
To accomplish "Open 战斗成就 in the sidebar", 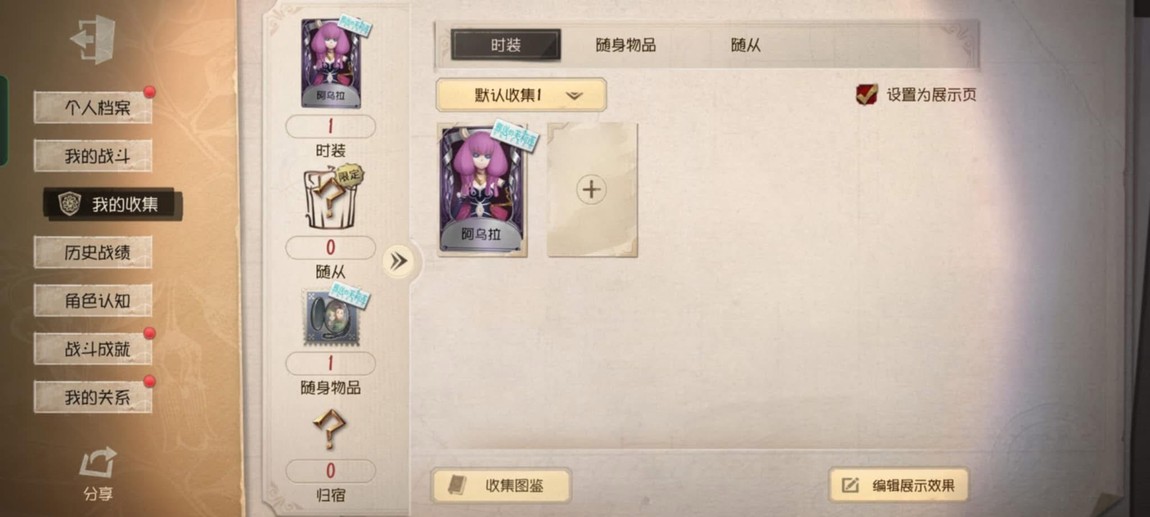I will pos(93,349).
